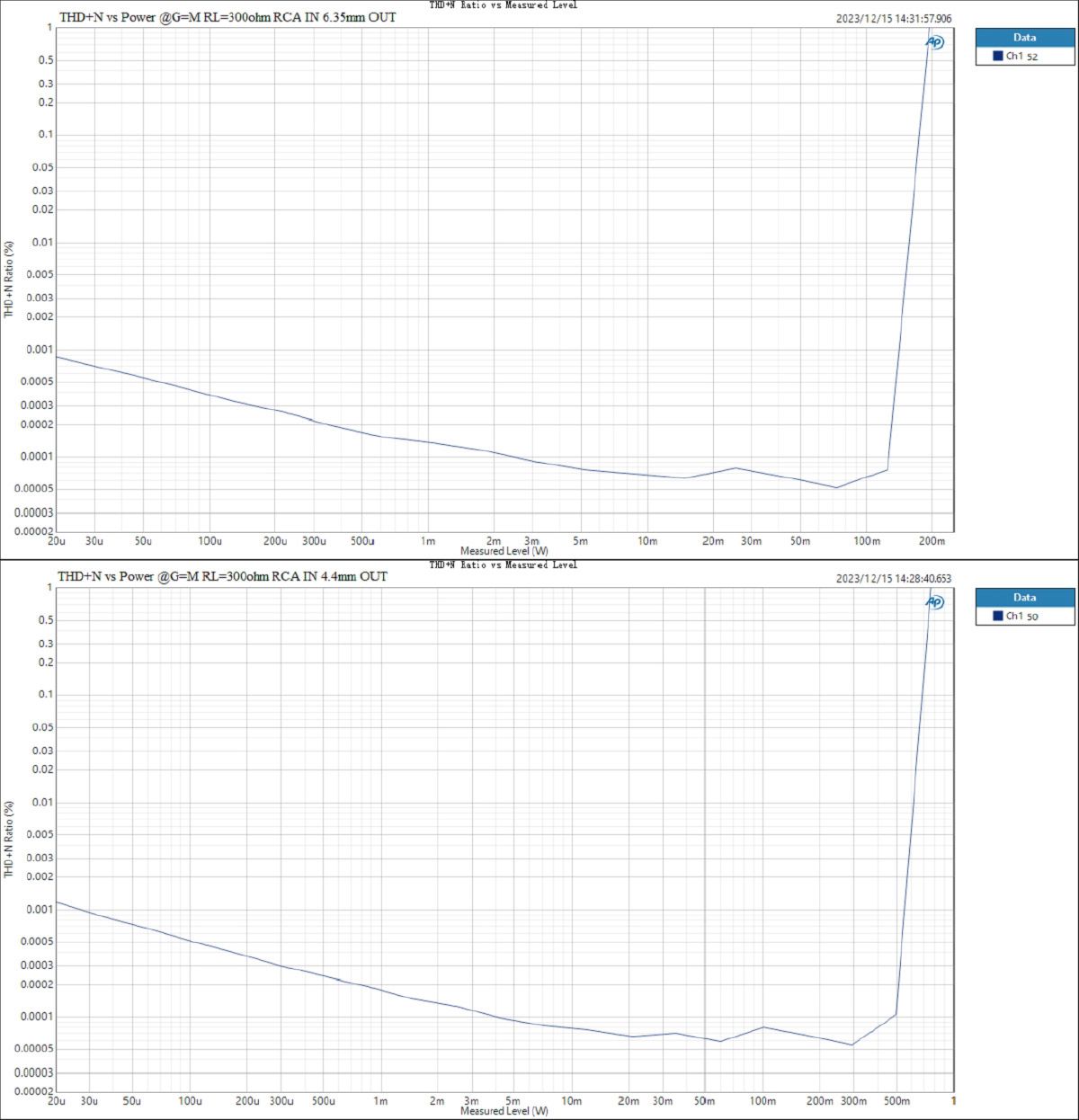
Task: Click the blue Ch1 50 color swatch
Action: click(x=997, y=616)
